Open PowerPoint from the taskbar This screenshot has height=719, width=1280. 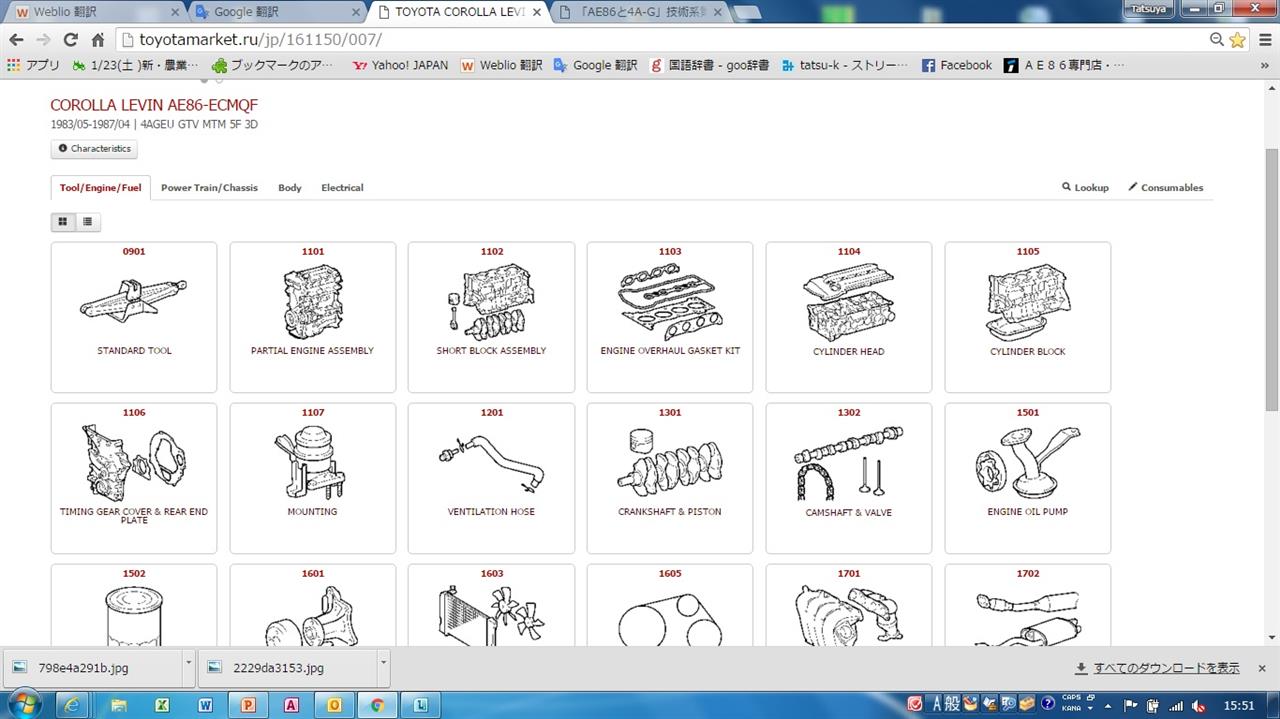point(248,705)
